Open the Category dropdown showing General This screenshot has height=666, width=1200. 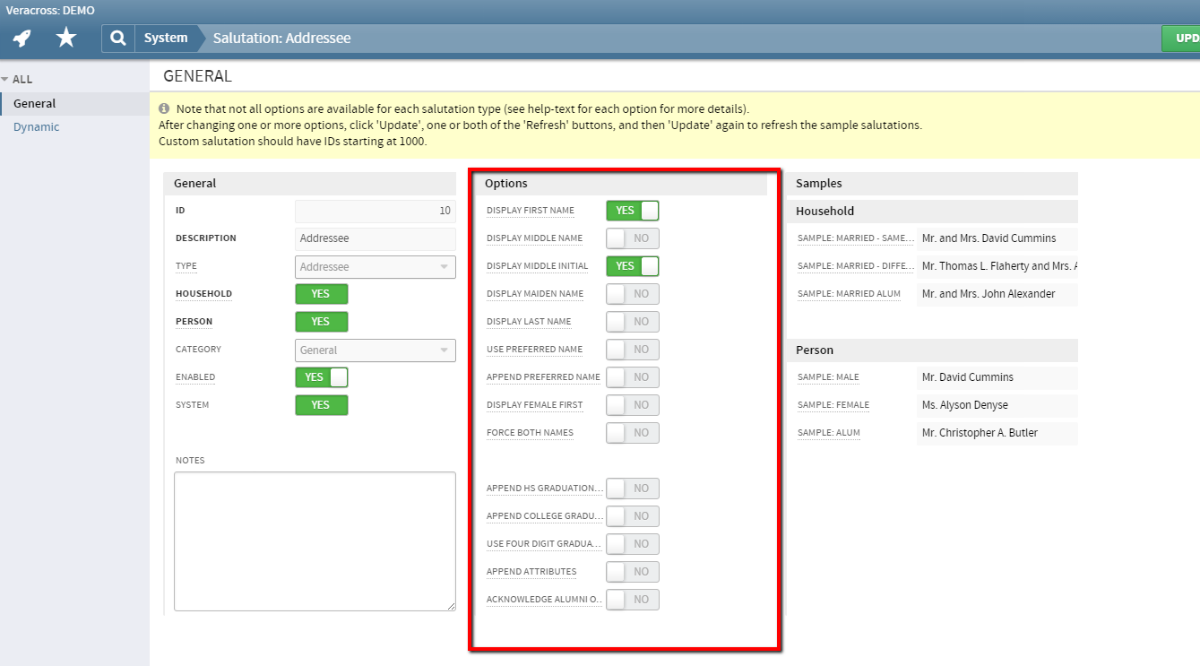pos(375,350)
